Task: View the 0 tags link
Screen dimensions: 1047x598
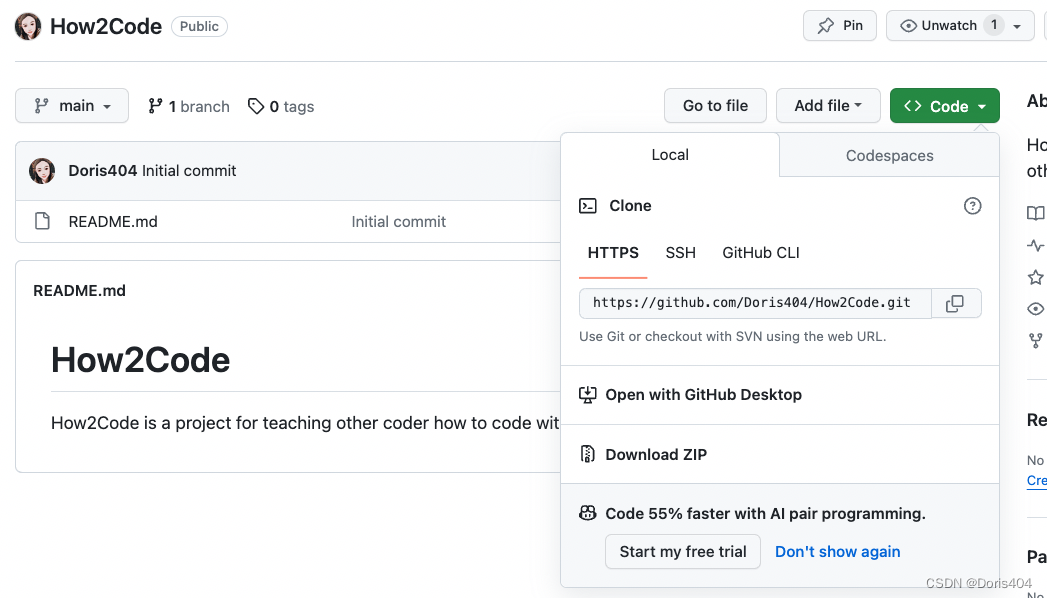Action: 281,106
